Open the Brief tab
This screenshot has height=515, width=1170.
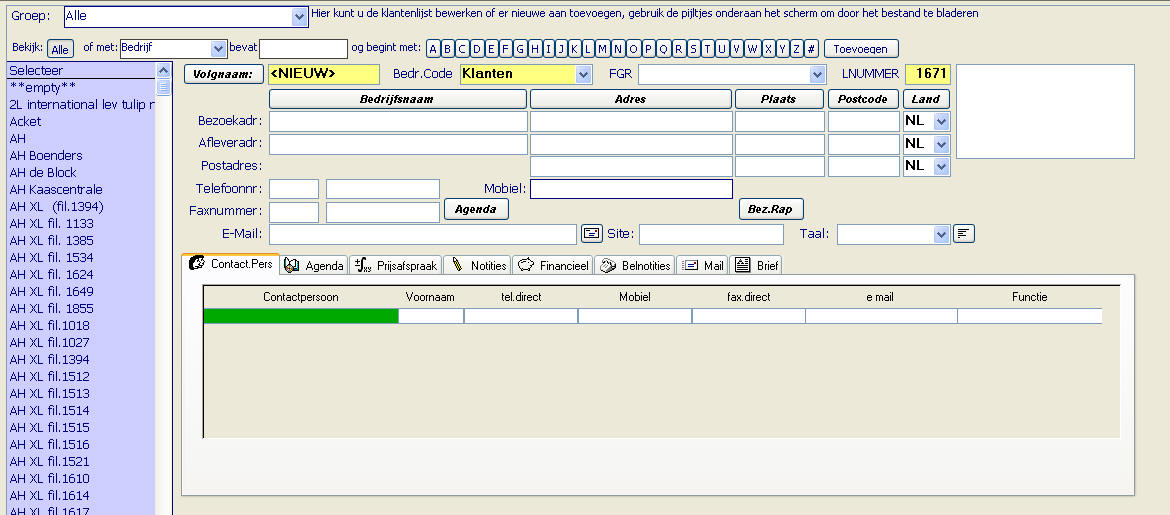click(755, 265)
